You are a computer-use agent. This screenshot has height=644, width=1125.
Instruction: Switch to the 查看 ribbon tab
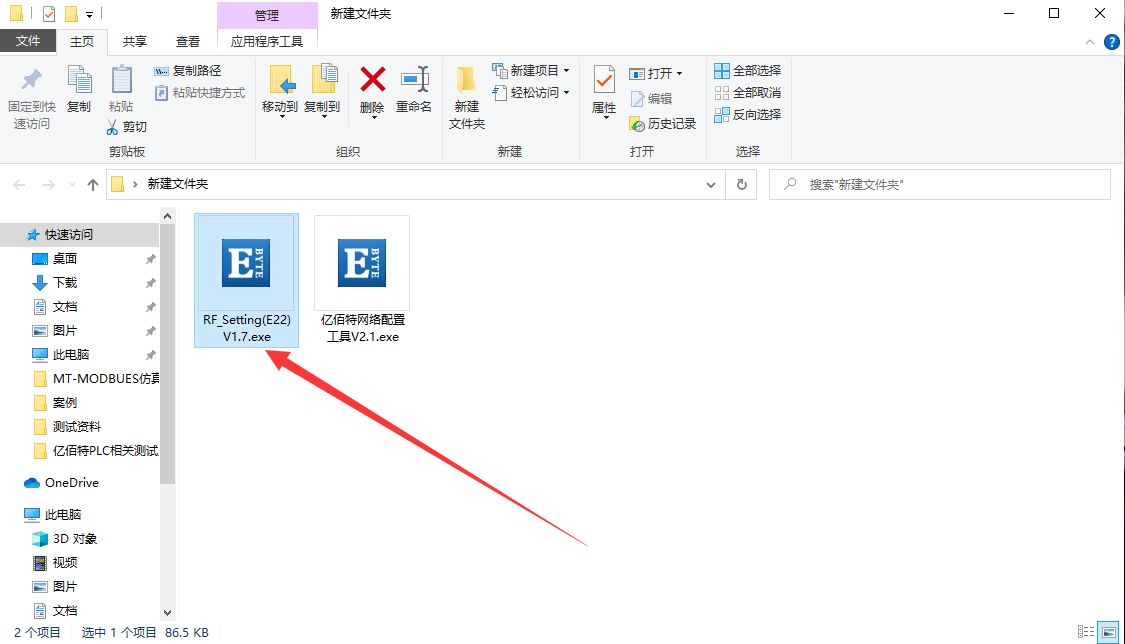click(188, 42)
